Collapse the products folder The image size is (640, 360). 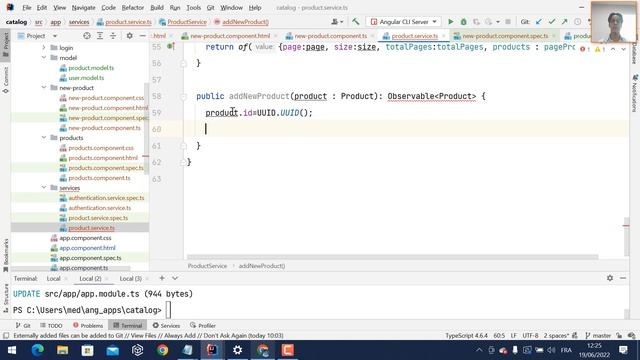point(44,138)
